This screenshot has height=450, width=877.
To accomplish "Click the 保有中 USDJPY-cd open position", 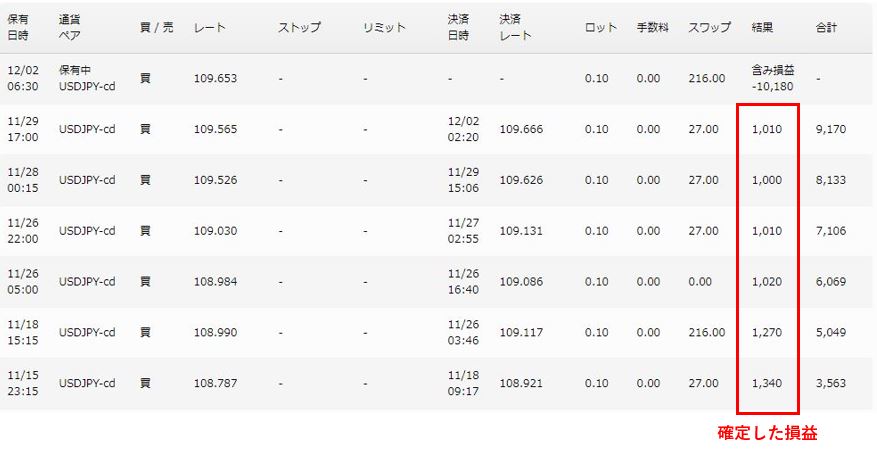I will (x=86, y=78).
